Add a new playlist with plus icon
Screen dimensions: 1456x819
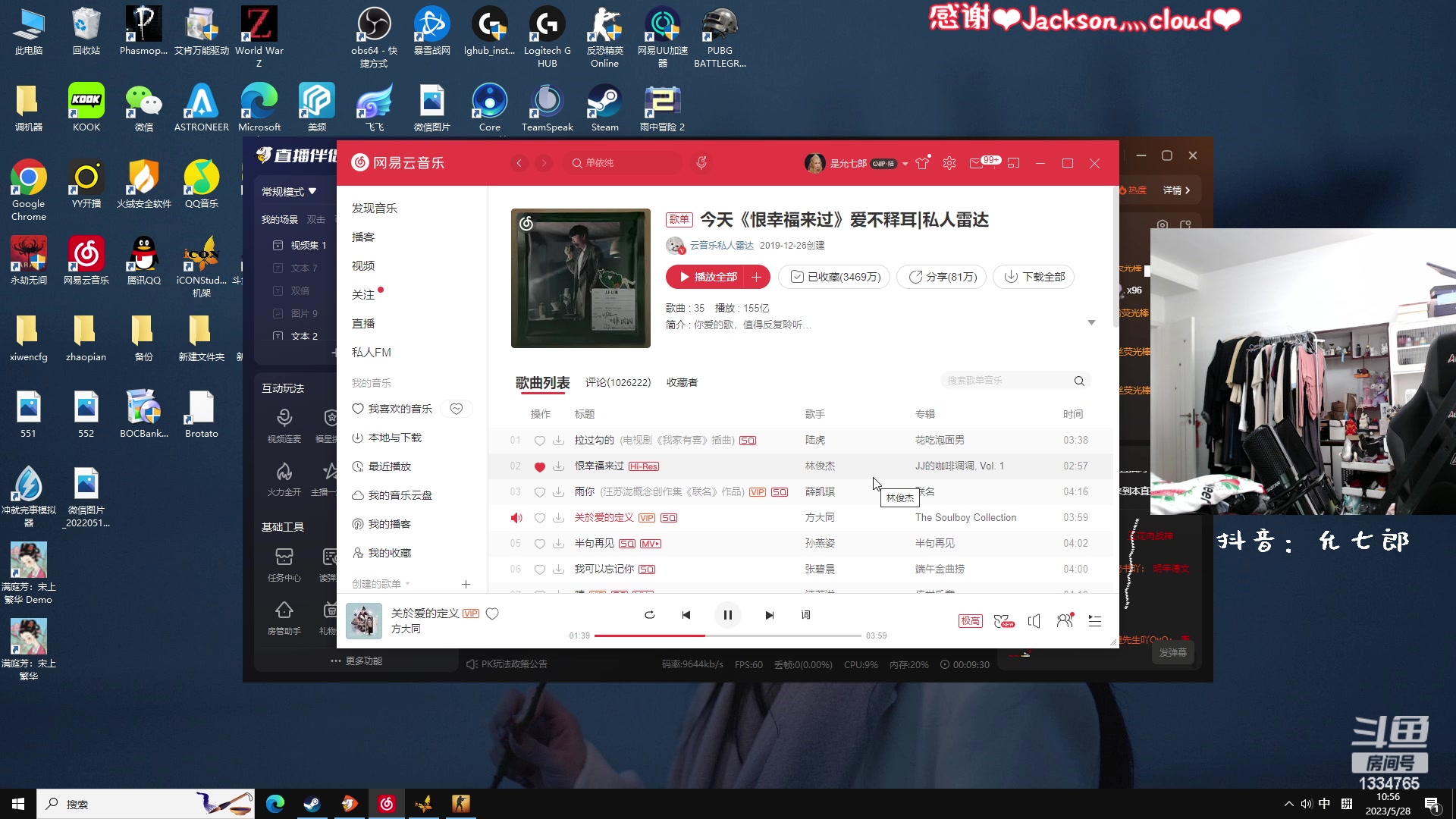466,584
